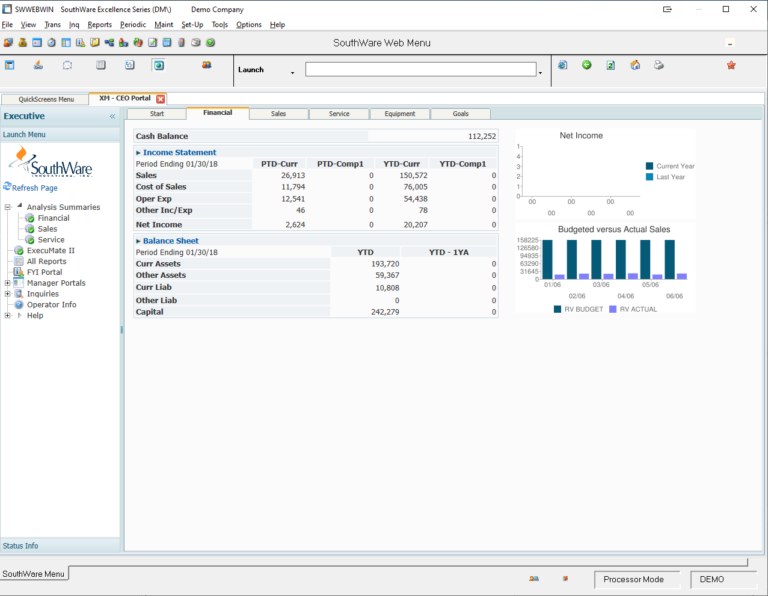The height and width of the screenshot is (596, 768).
Task: Open the File menu
Action: click(7, 24)
